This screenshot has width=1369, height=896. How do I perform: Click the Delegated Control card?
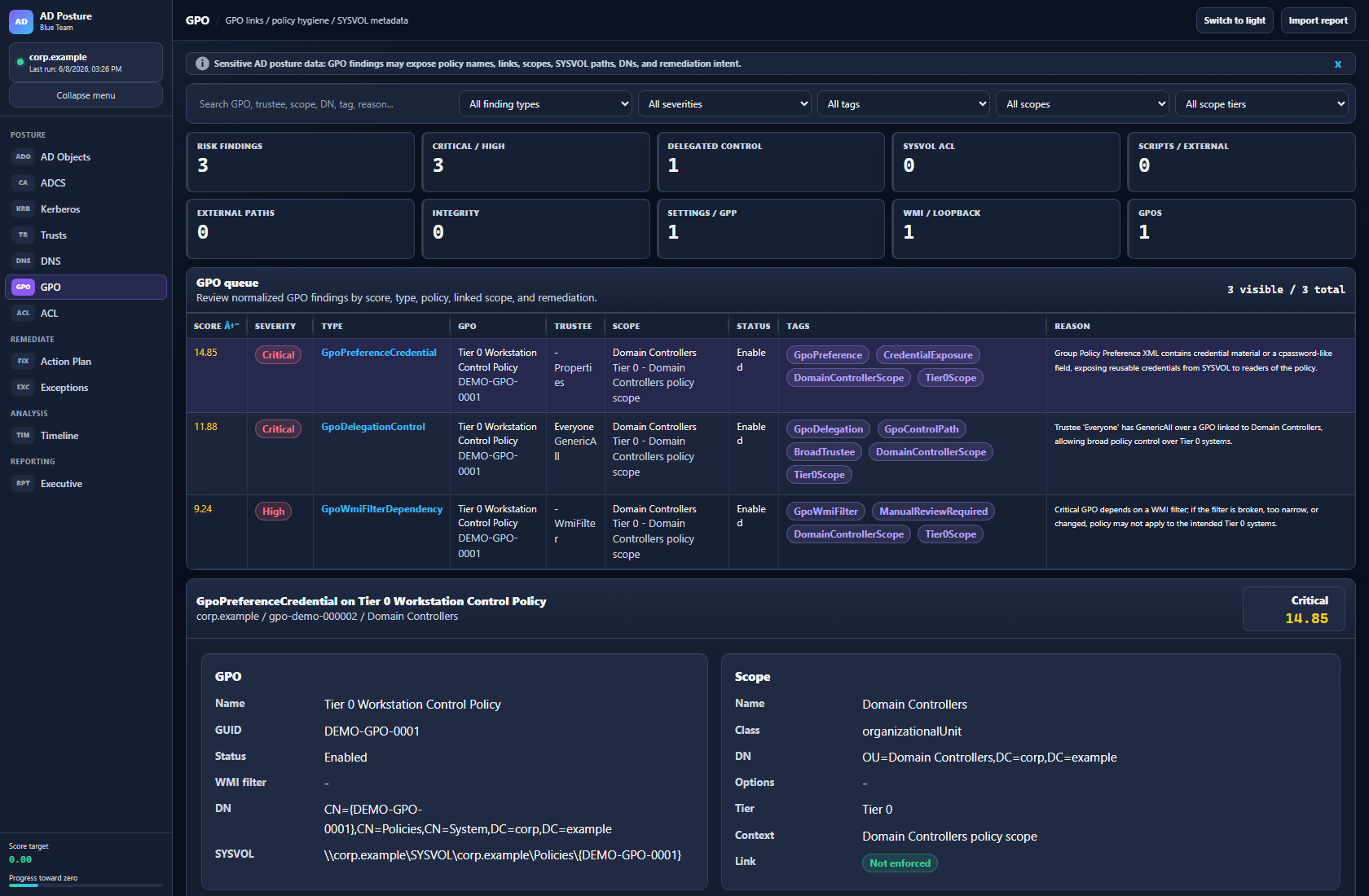(x=771, y=162)
